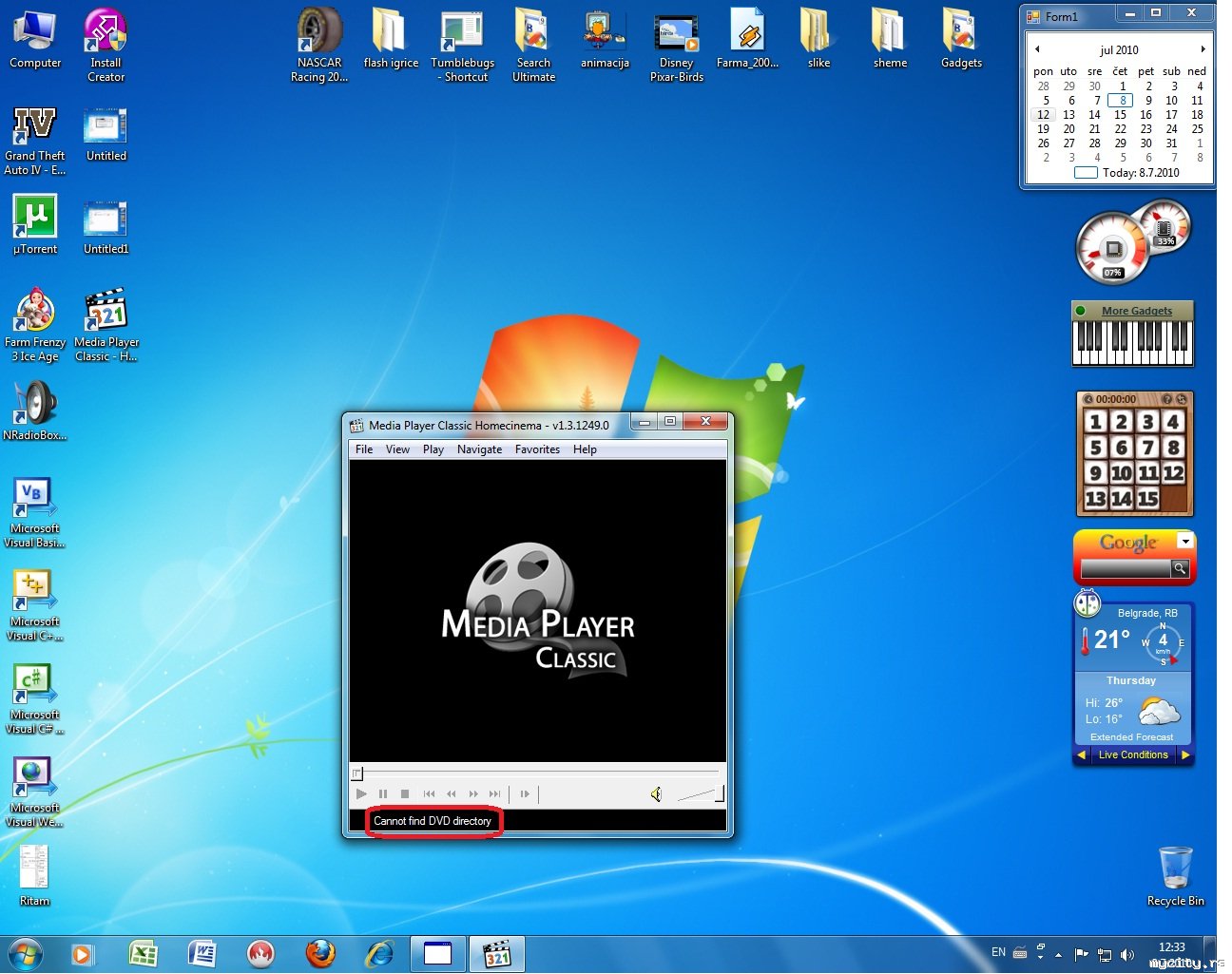The image size is (1232, 974).
Task: Click the frame step button
Action: coord(525,794)
